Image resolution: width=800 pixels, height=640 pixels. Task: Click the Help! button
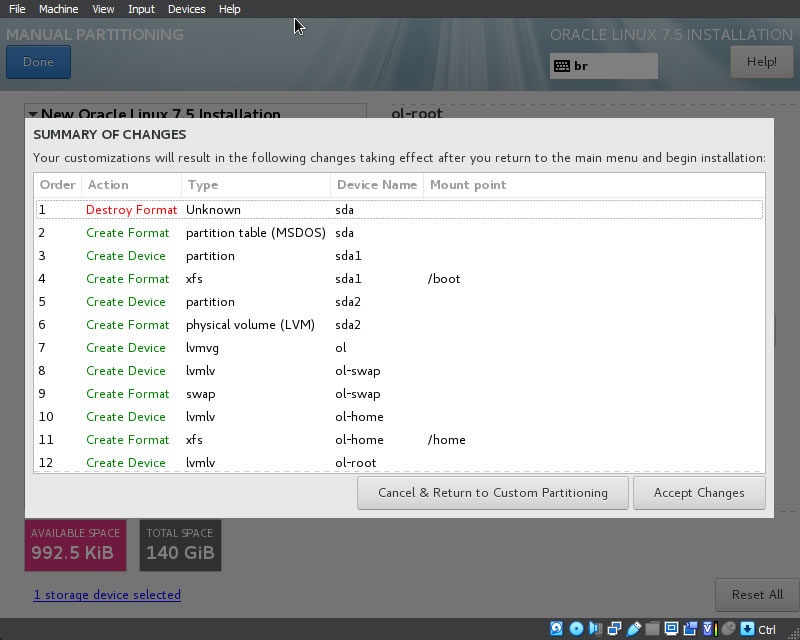[762, 62]
